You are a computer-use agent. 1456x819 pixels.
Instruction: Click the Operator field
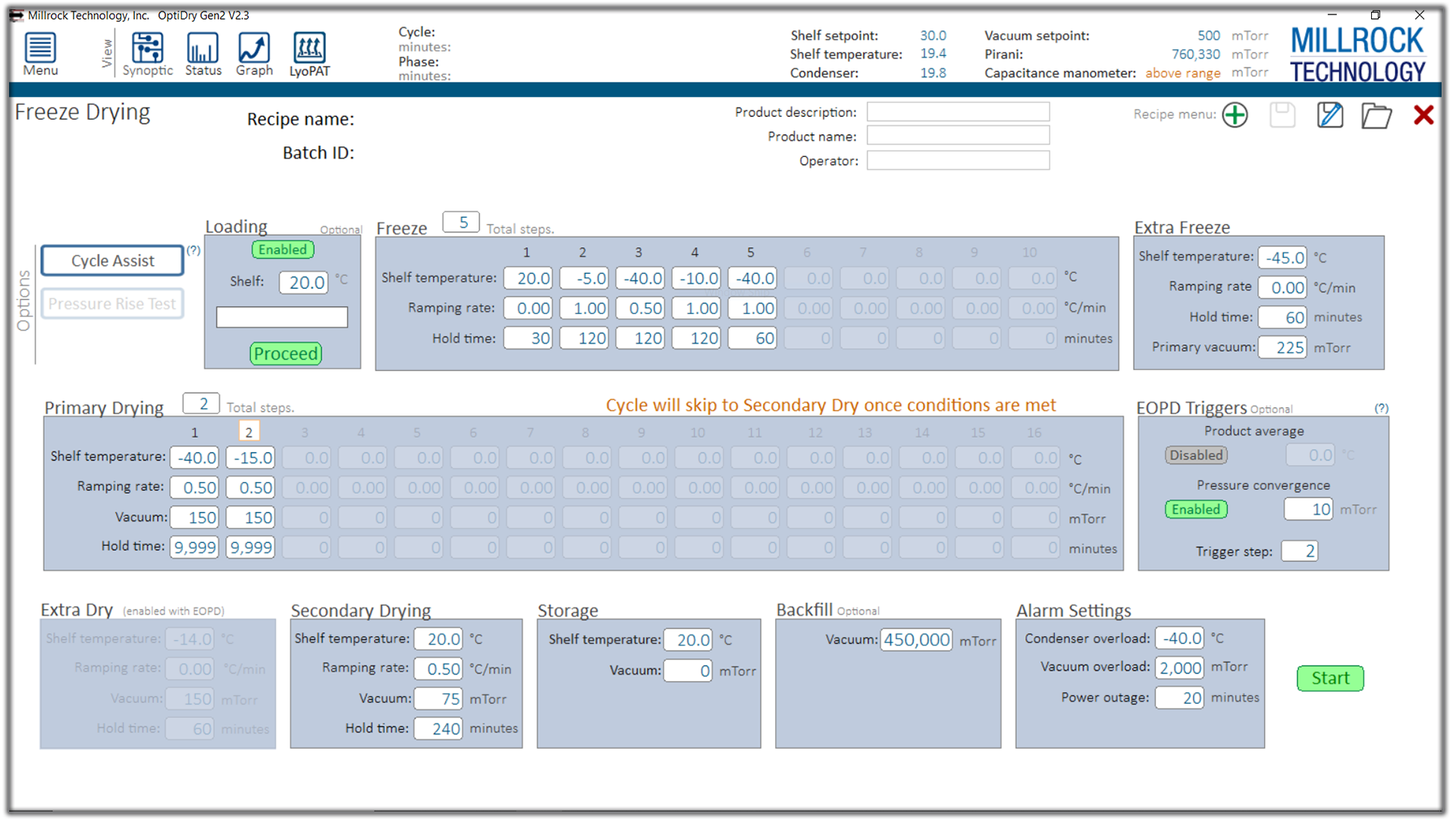(958, 160)
